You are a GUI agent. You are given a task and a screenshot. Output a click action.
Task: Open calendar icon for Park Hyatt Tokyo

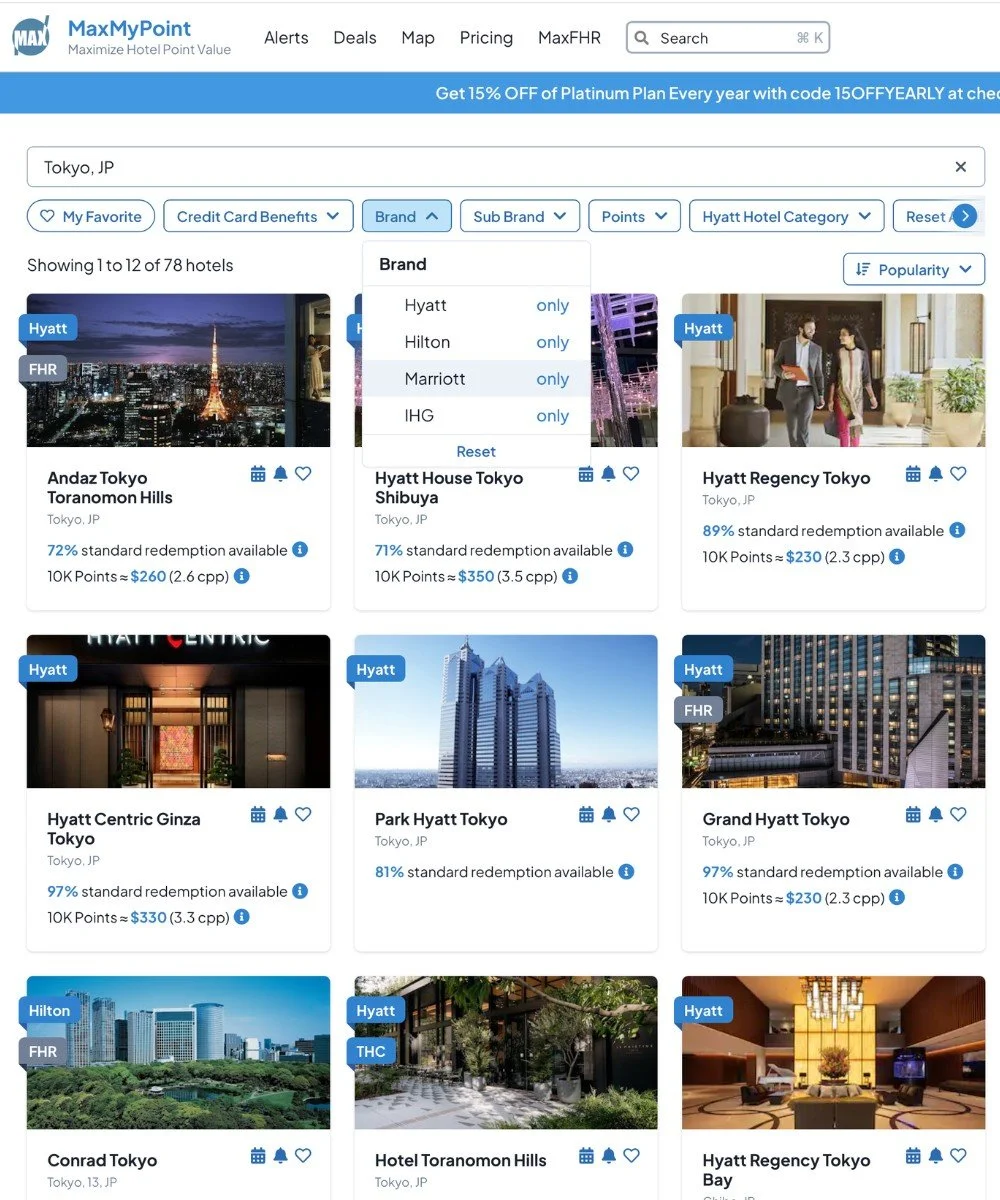(586, 815)
